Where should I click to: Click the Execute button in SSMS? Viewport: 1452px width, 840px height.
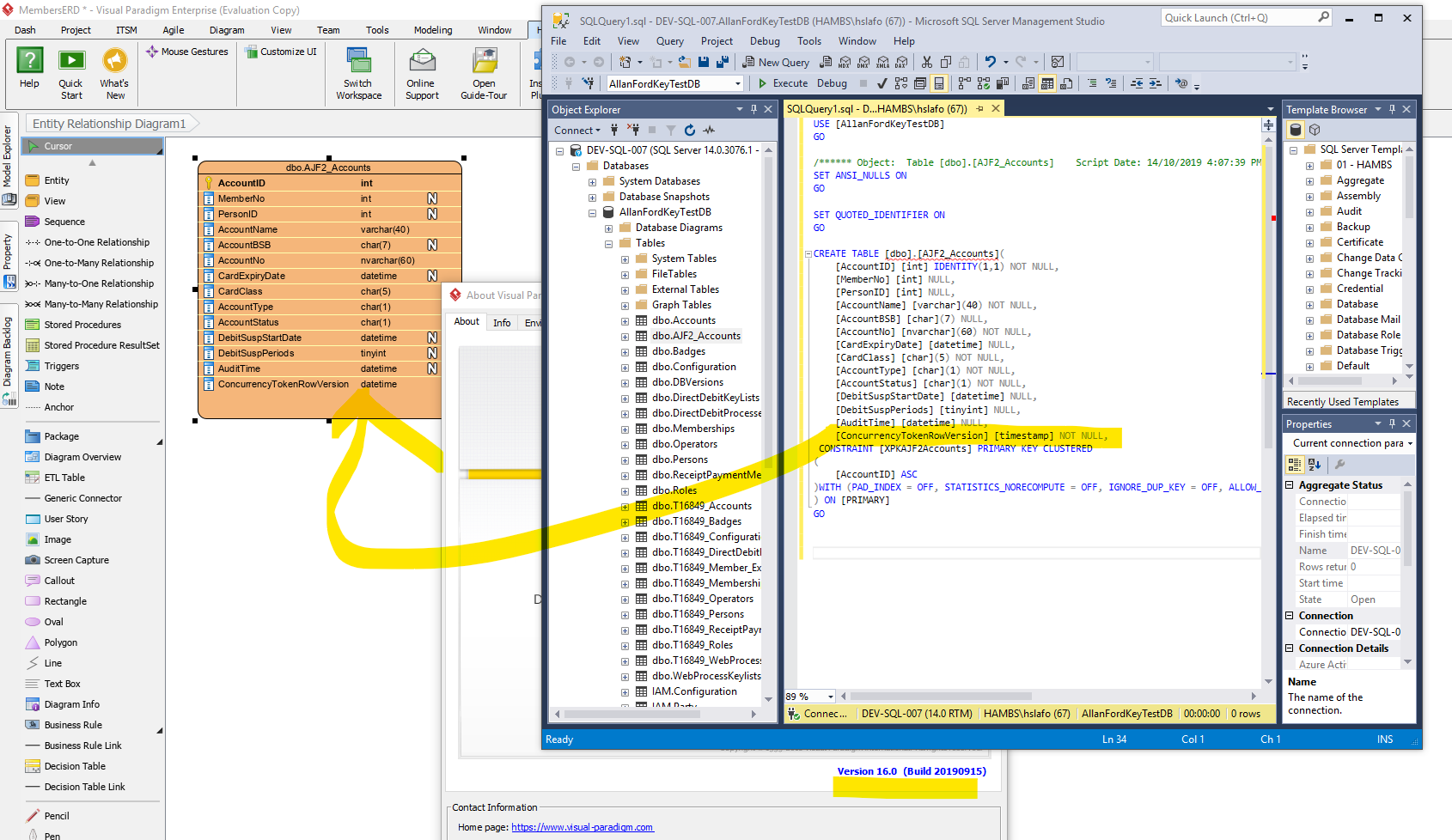tap(782, 83)
